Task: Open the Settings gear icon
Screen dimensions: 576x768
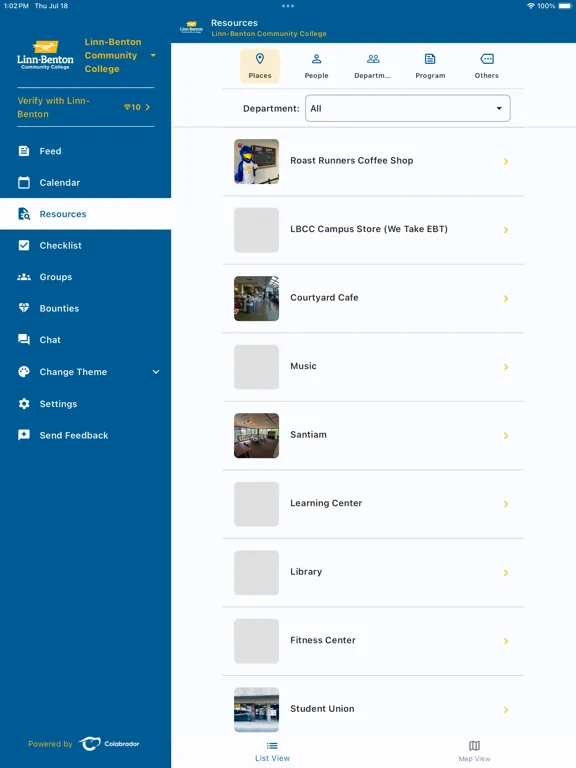Action: coord(24,404)
